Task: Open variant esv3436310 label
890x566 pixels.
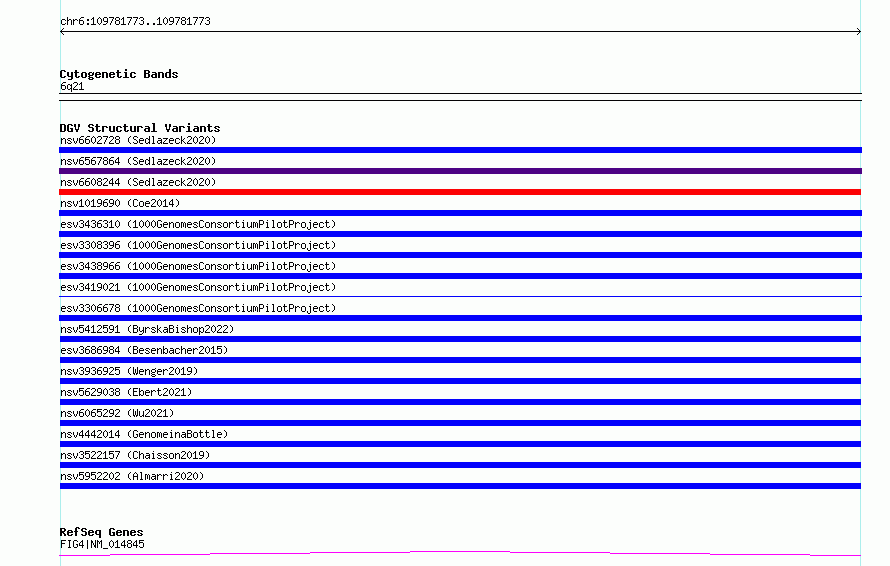Action: pyautogui.click(x=198, y=224)
